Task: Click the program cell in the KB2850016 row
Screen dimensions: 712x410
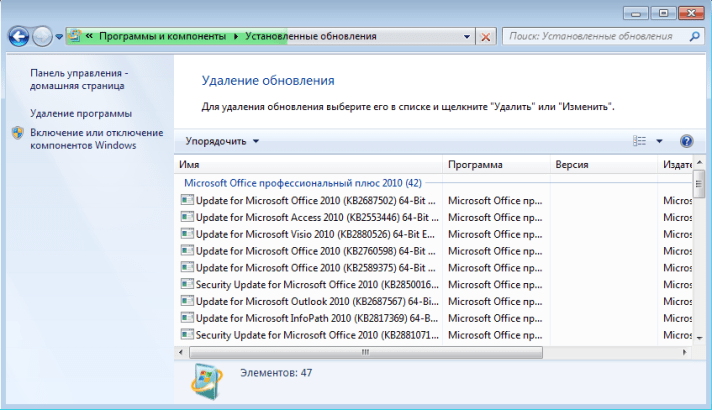Action: point(495,285)
